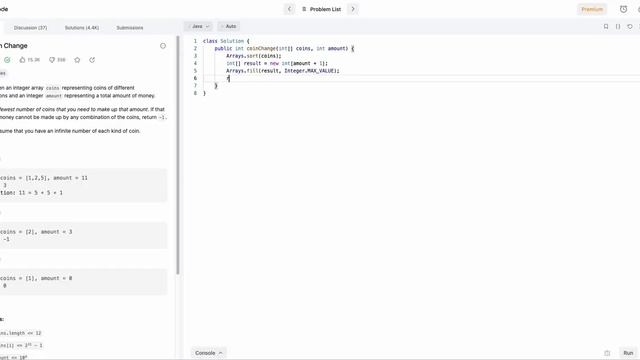Image resolution: width=640 pixels, height=360 pixels.
Task: Click the curly braces format code icon
Action: 618,27
